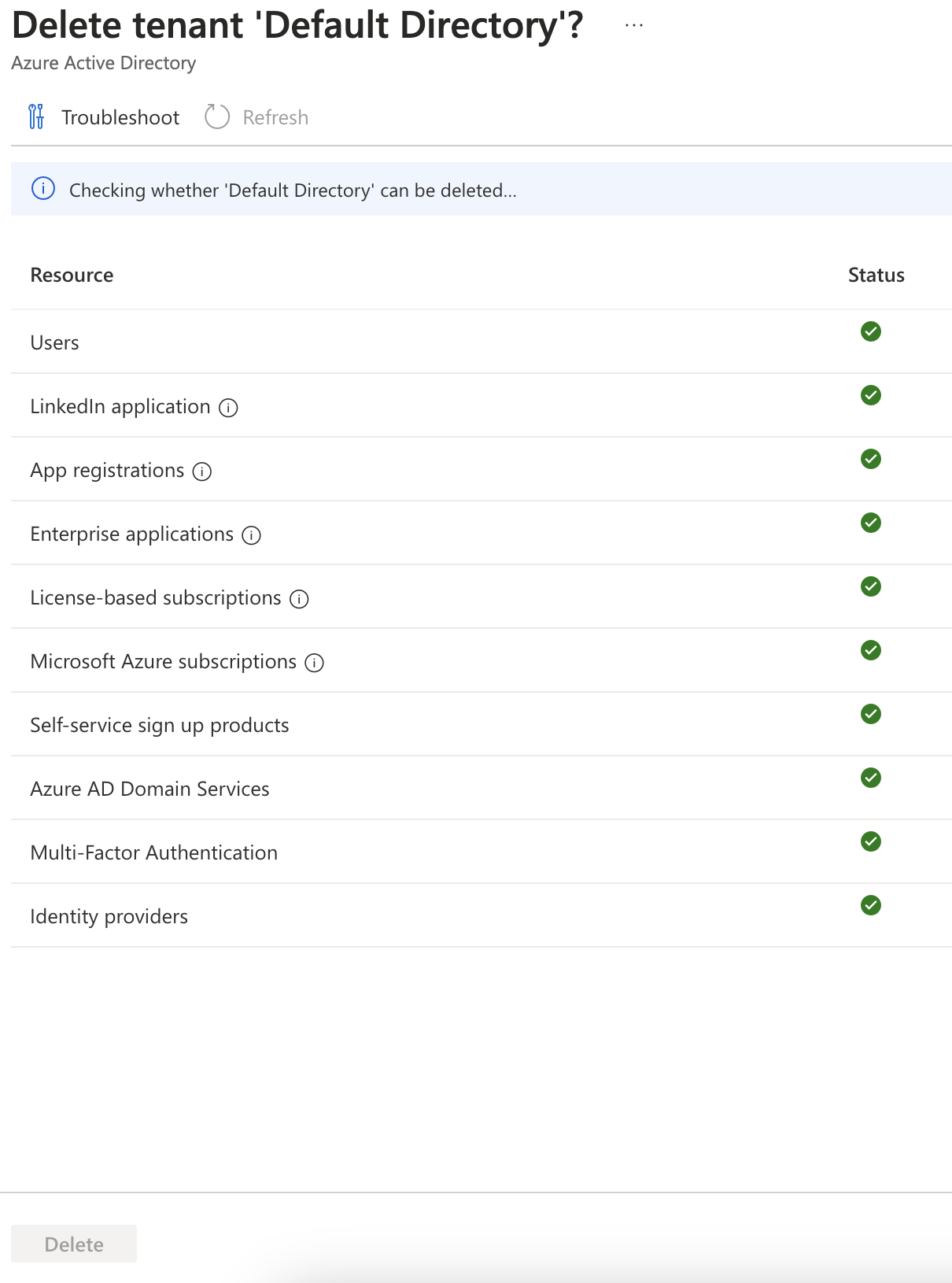The width and height of the screenshot is (952, 1283).
Task: Click info icon beside Enterprise applications
Action: 251,535
